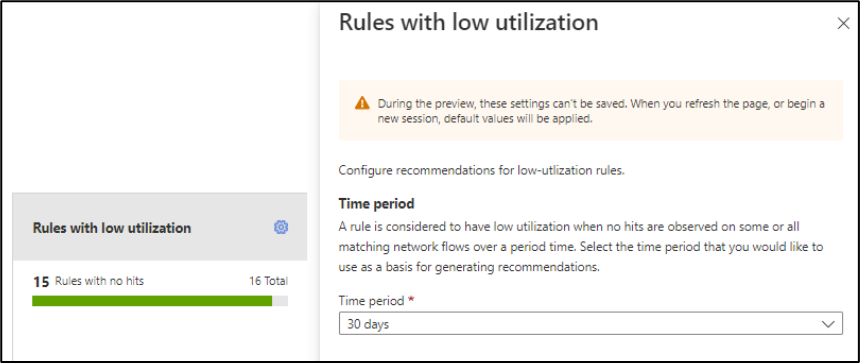Click empty space below the rules progress bar
Image resolution: width=860 pixels, height=363 pixels.
click(160, 334)
